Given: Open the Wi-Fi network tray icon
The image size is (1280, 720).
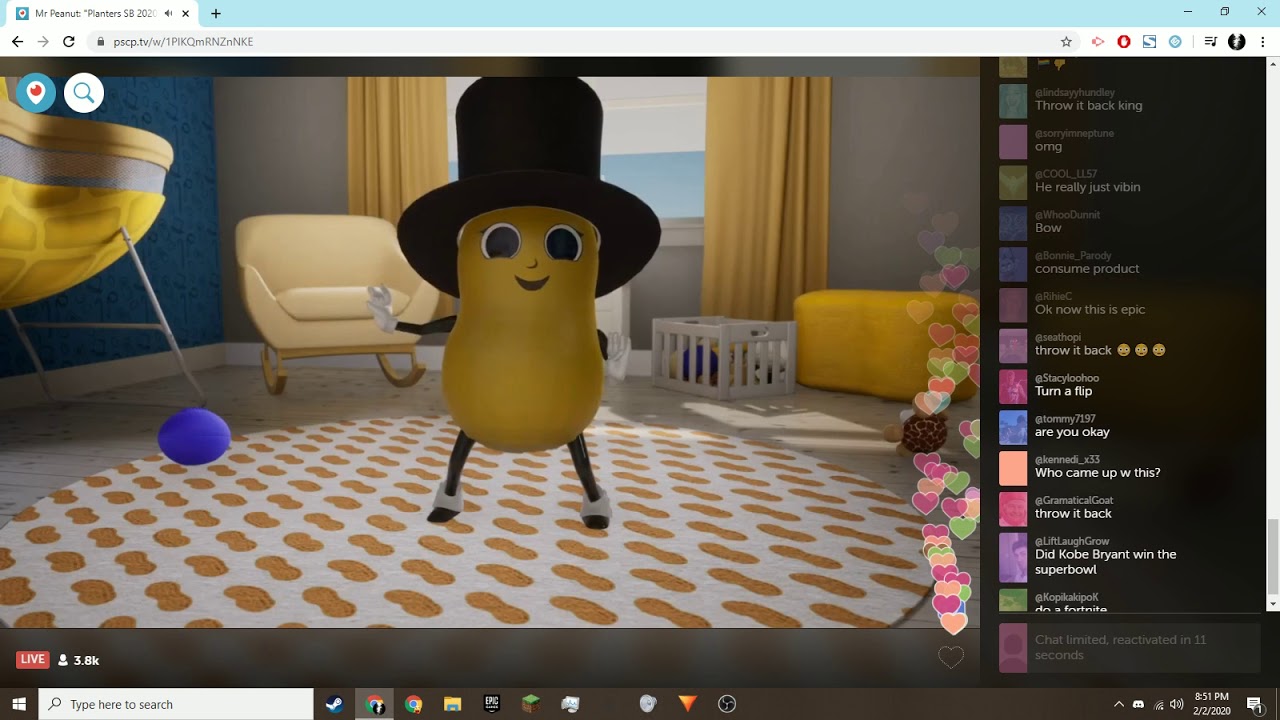Looking at the screenshot, I should click(x=1158, y=704).
